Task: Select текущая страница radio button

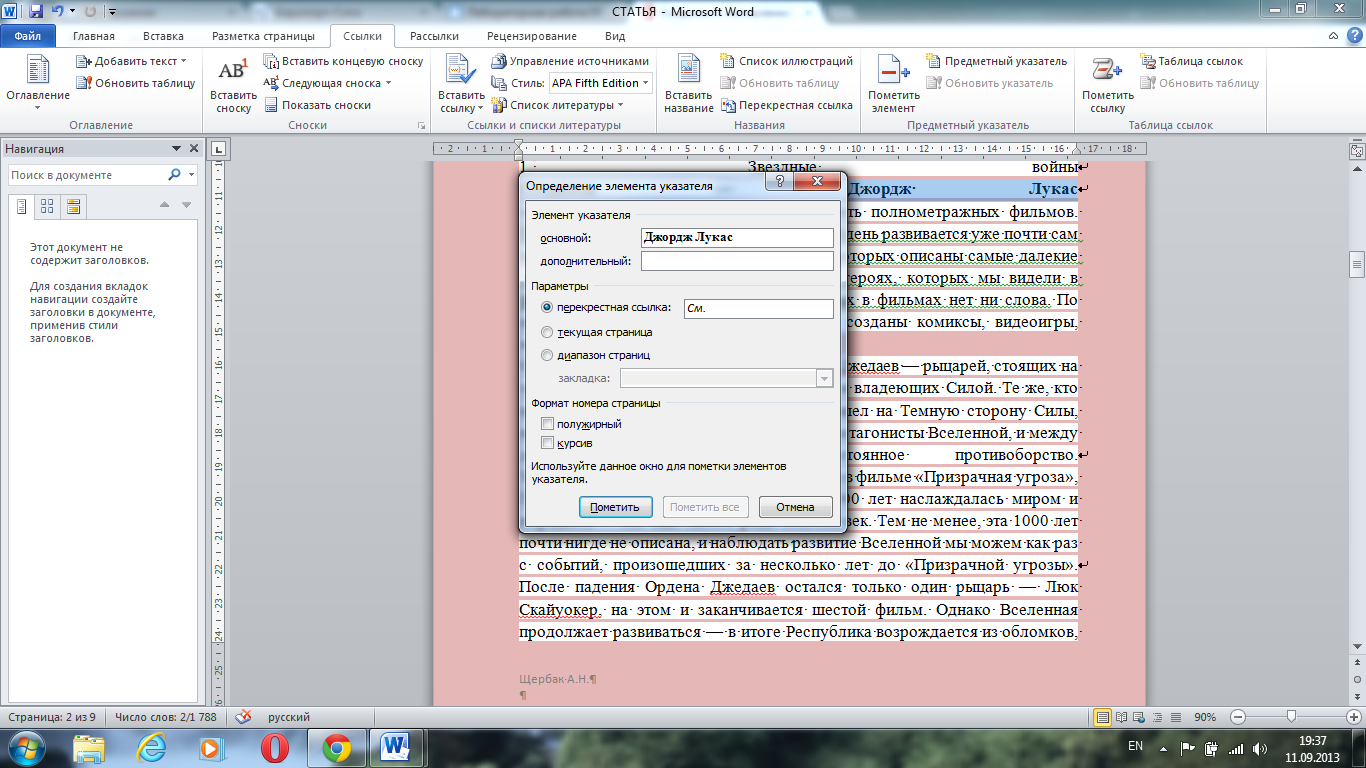Action: coord(546,331)
